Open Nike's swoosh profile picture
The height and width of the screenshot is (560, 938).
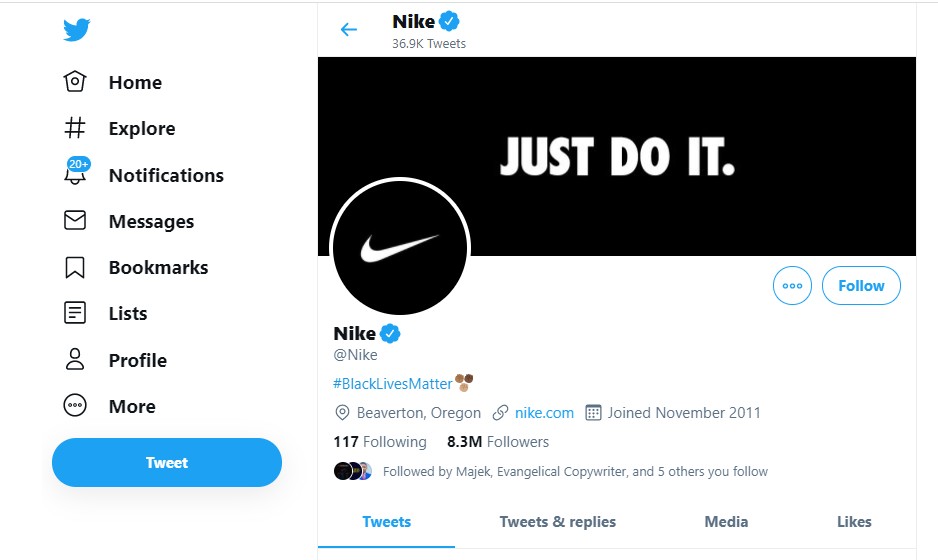pos(399,247)
